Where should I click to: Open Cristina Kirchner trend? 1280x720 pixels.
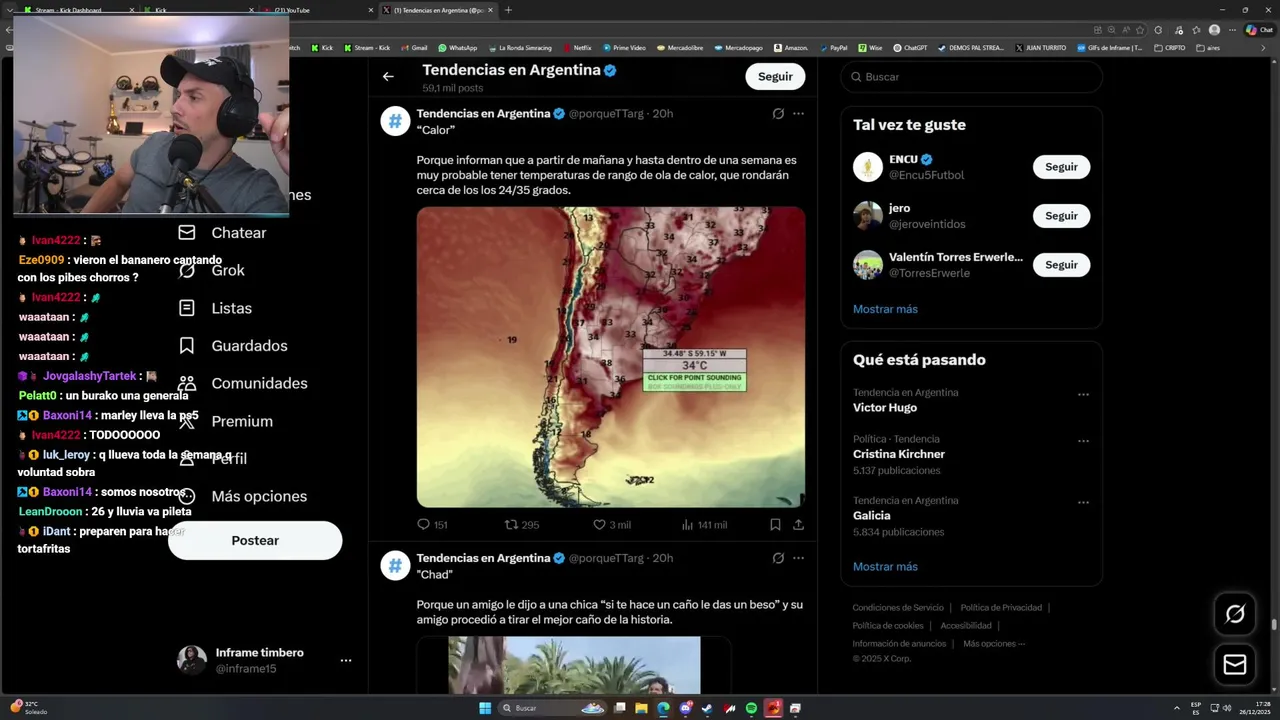click(x=899, y=454)
